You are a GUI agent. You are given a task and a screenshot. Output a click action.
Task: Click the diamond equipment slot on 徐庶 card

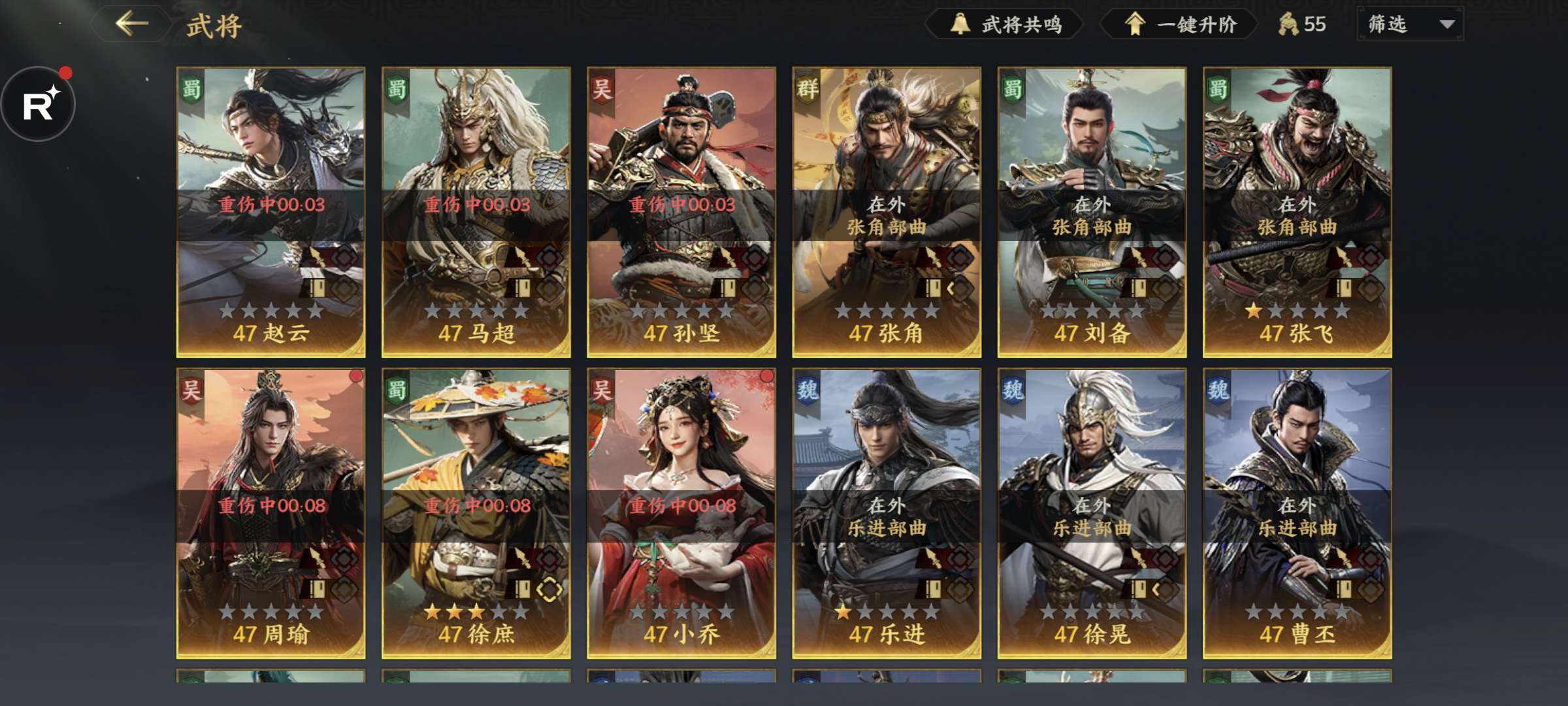pos(549,590)
